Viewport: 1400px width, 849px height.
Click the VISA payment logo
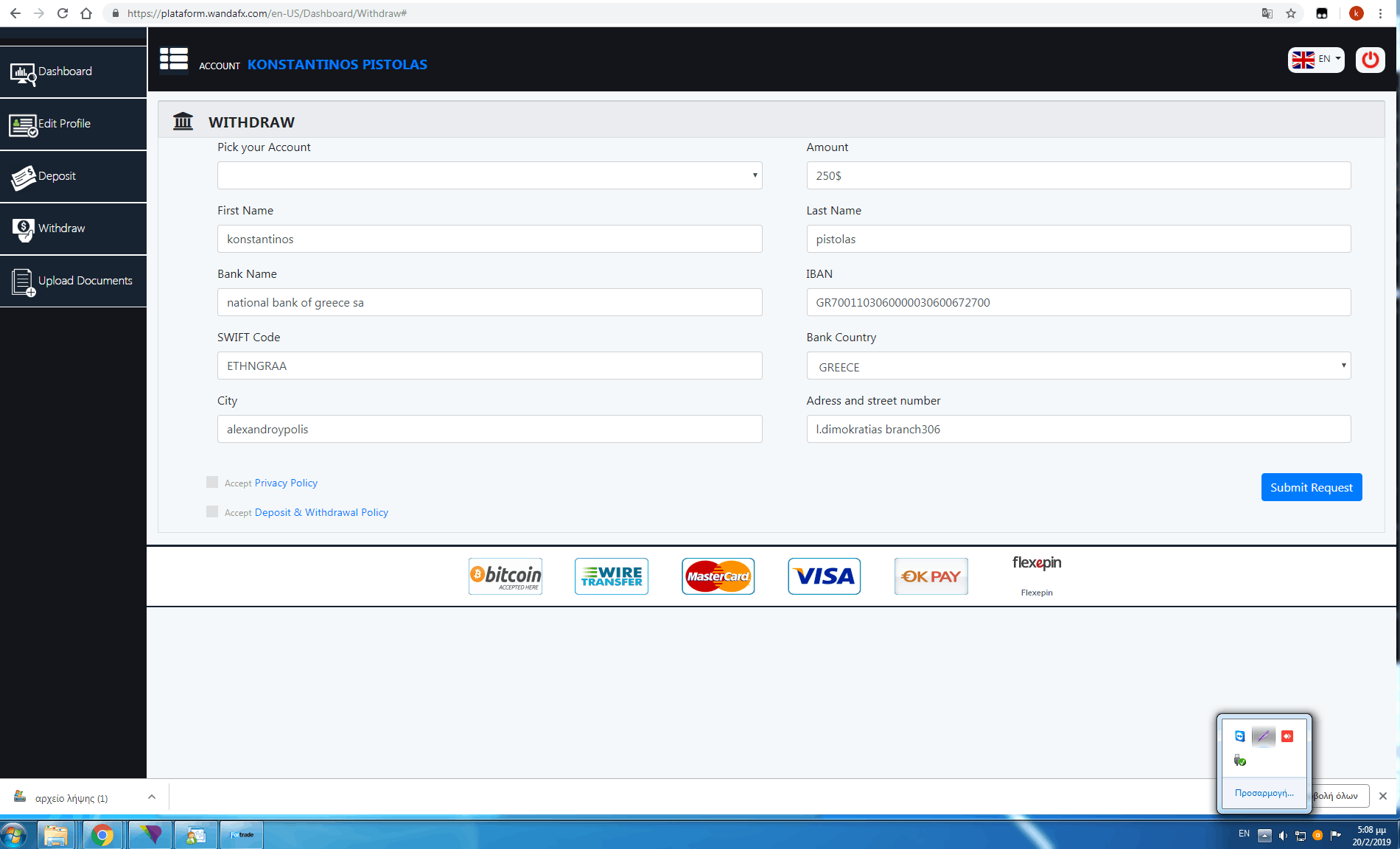[824, 576]
